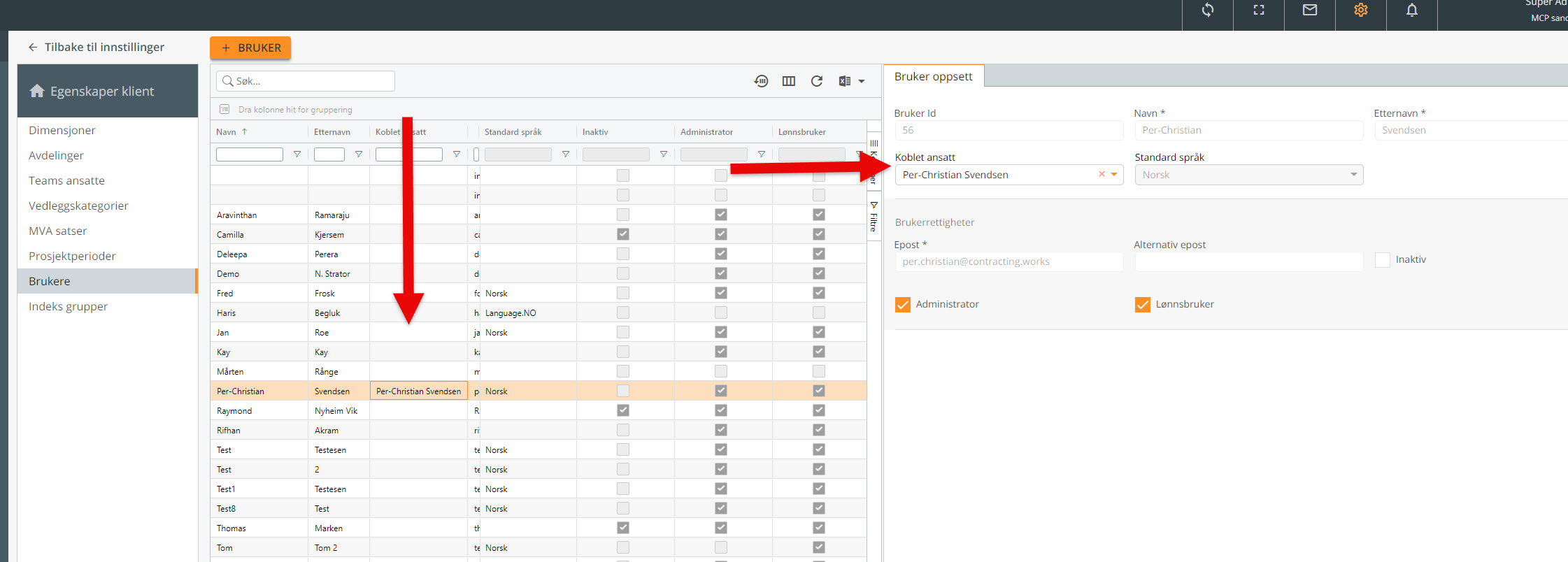This screenshot has height=562, width=1568.
Task: Expand the Standard språk dropdown
Action: [1354, 174]
